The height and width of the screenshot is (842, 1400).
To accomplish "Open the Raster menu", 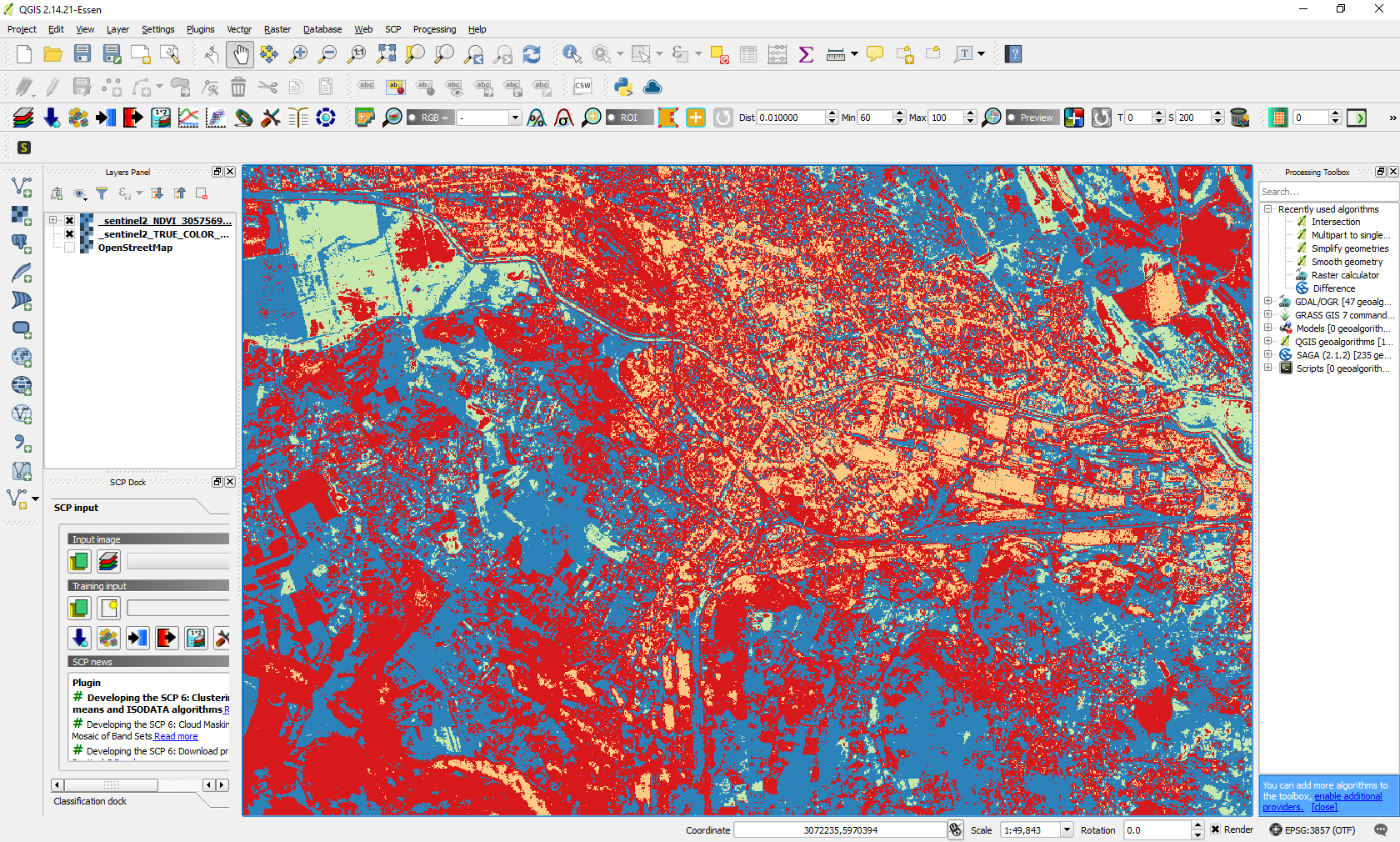I will pos(277,29).
